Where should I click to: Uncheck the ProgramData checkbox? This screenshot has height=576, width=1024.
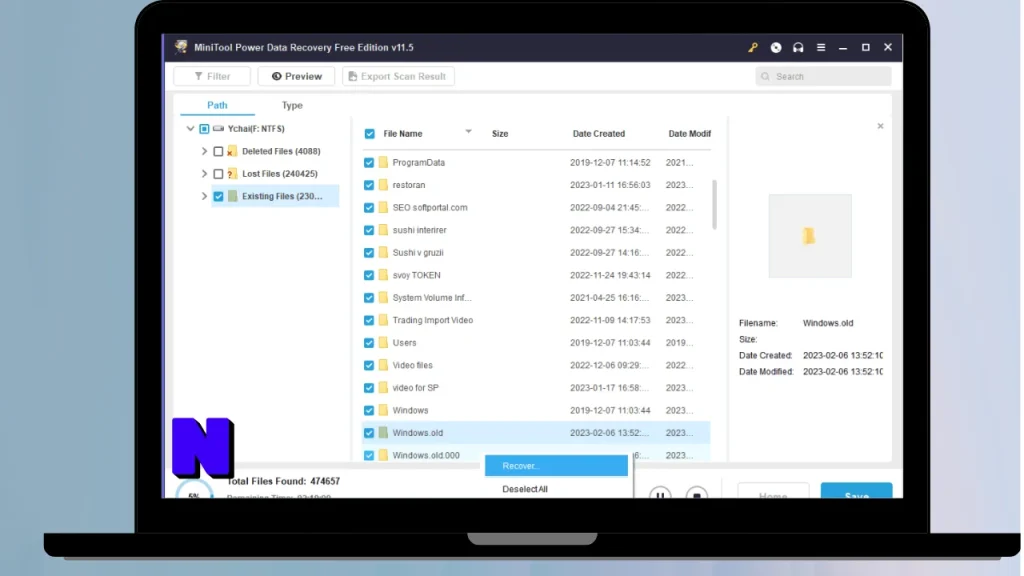pyautogui.click(x=369, y=163)
